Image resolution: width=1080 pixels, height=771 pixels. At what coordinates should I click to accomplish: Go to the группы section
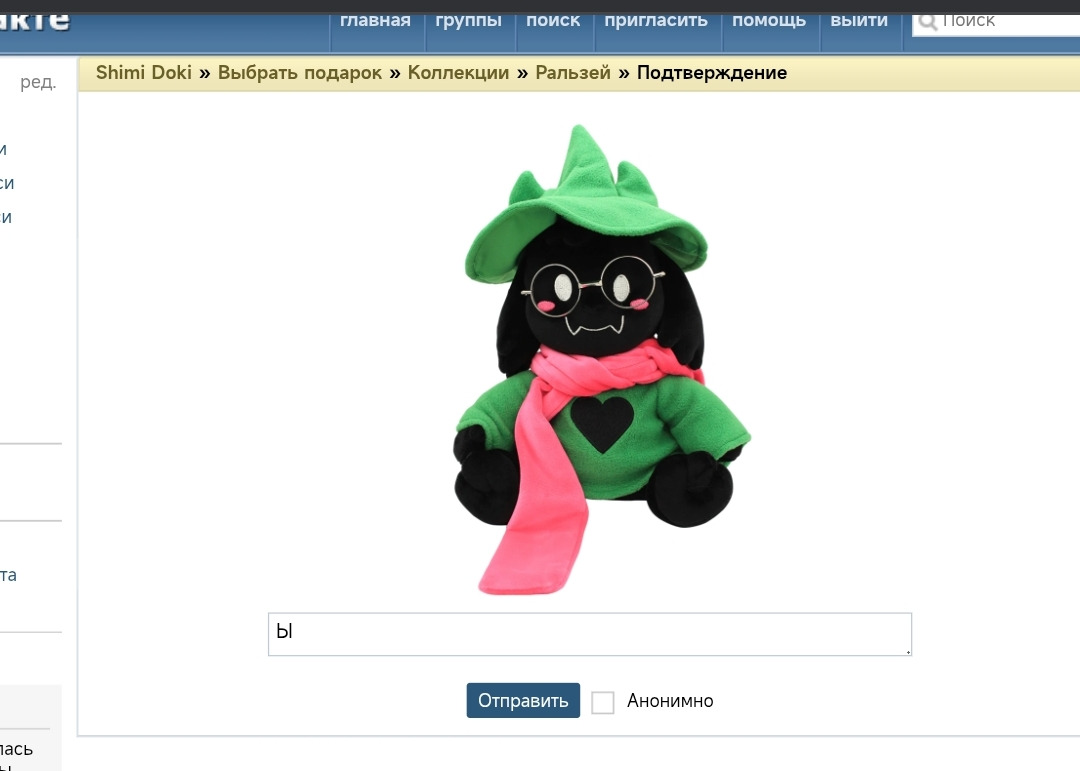click(x=468, y=21)
